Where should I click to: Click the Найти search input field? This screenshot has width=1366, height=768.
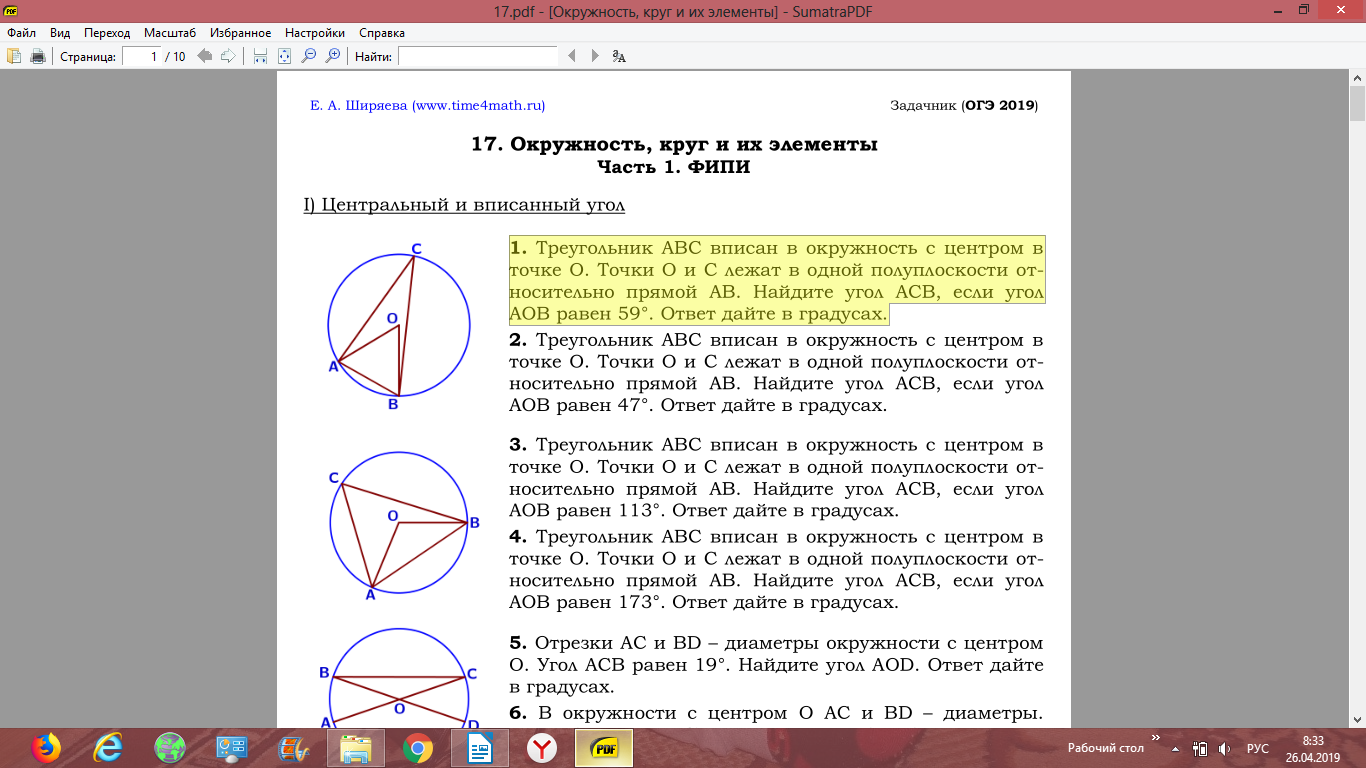tap(478, 56)
